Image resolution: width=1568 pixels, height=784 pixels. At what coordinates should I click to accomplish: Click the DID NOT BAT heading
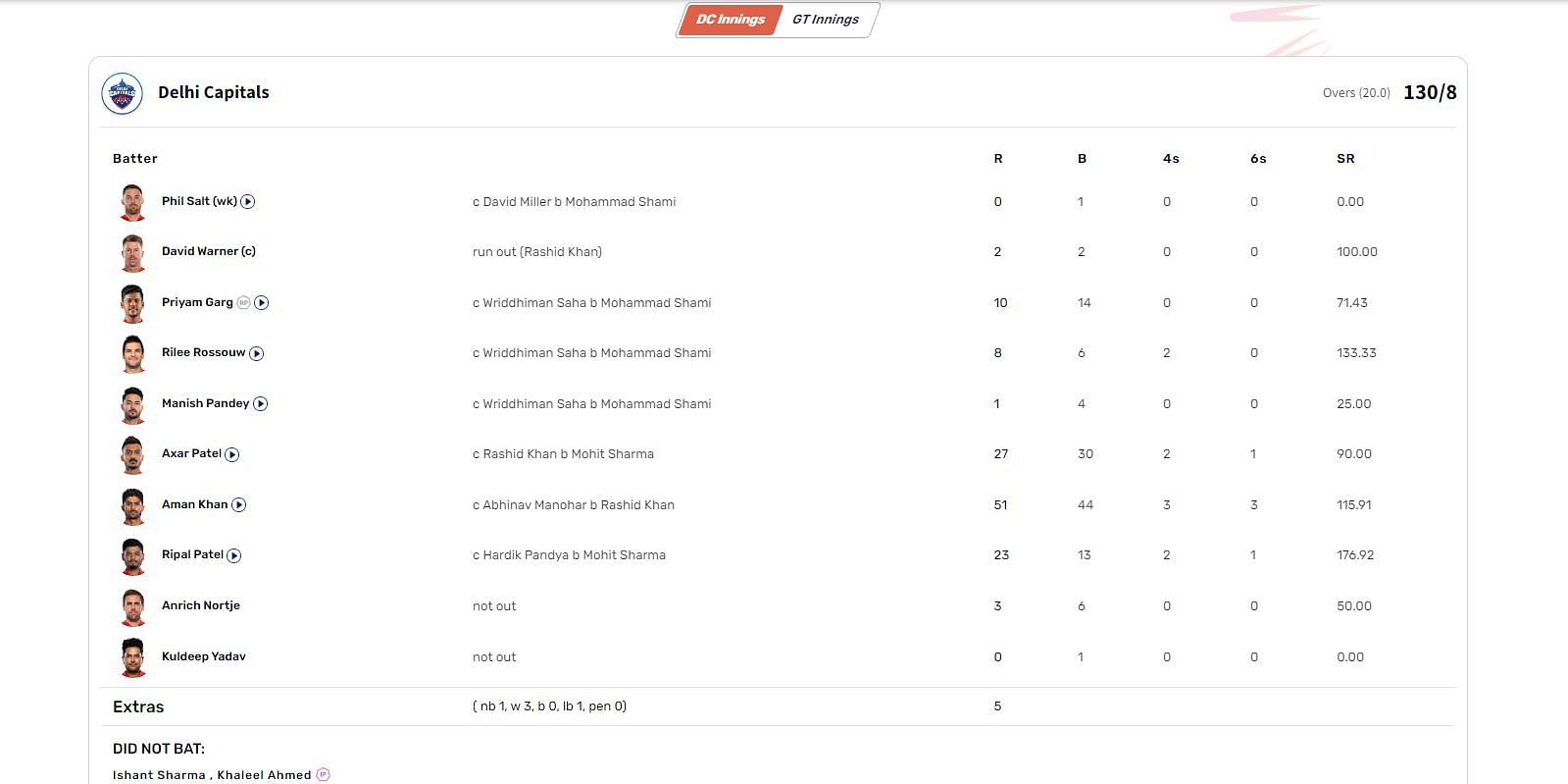159,749
